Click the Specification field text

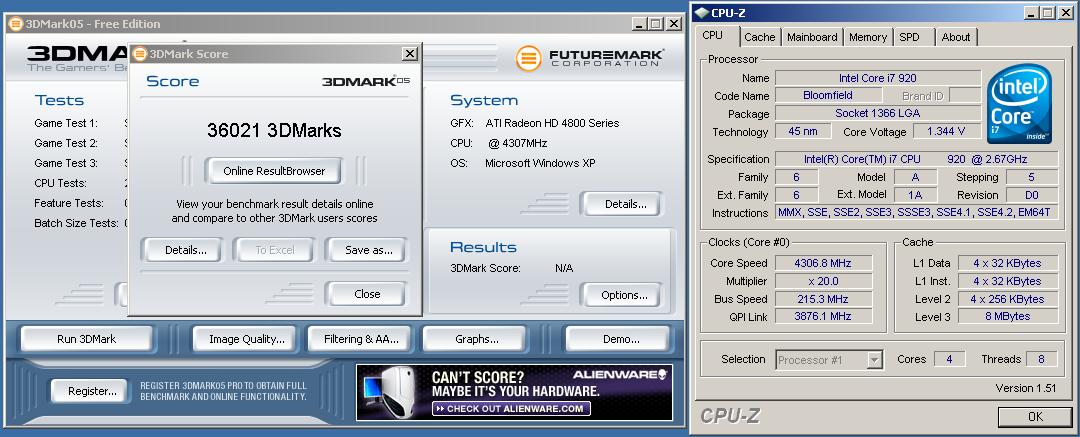coord(916,159)
